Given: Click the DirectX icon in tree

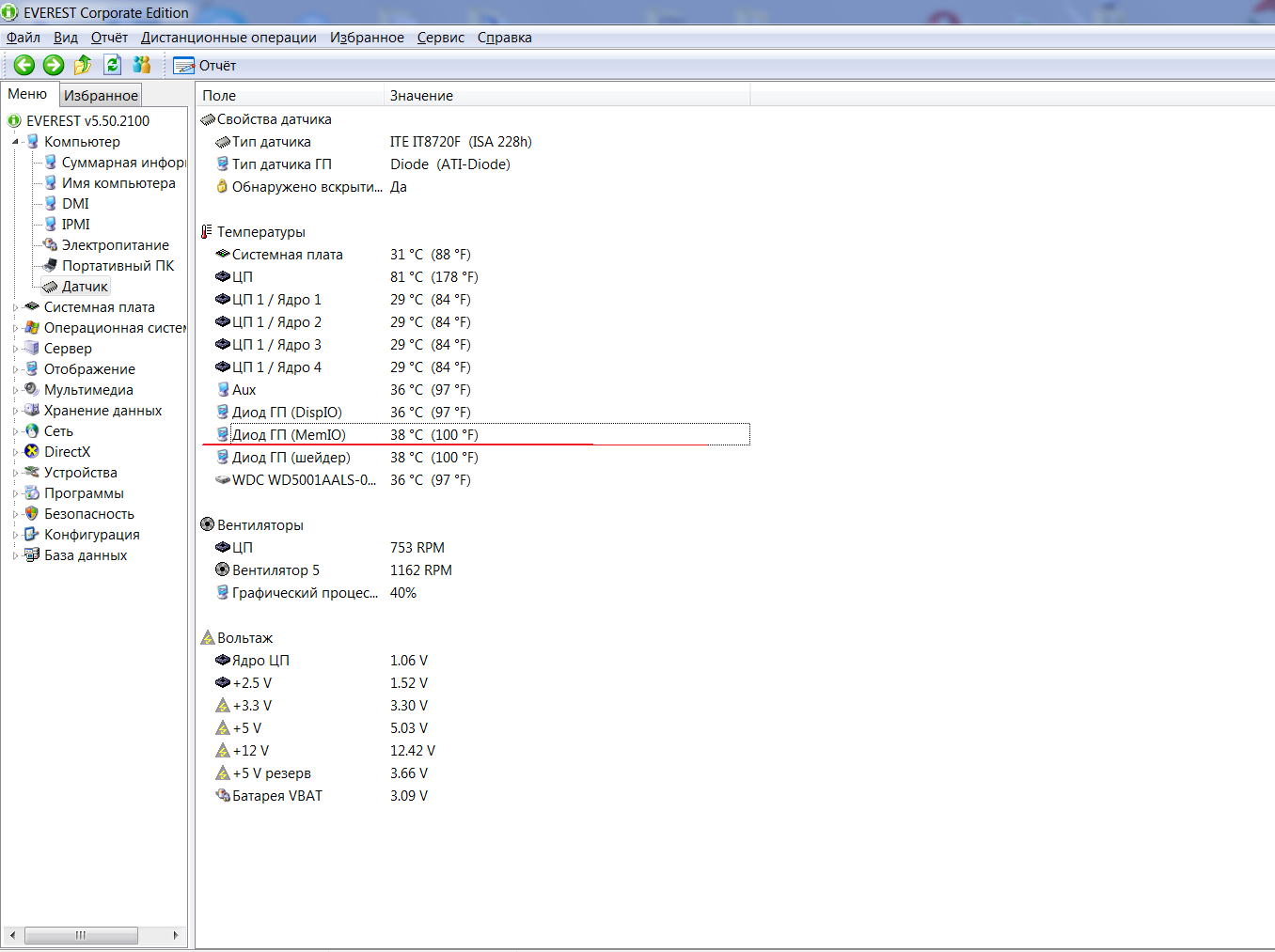Looking at the screenshot, I should pyautogui.click(x=32, y=452).
